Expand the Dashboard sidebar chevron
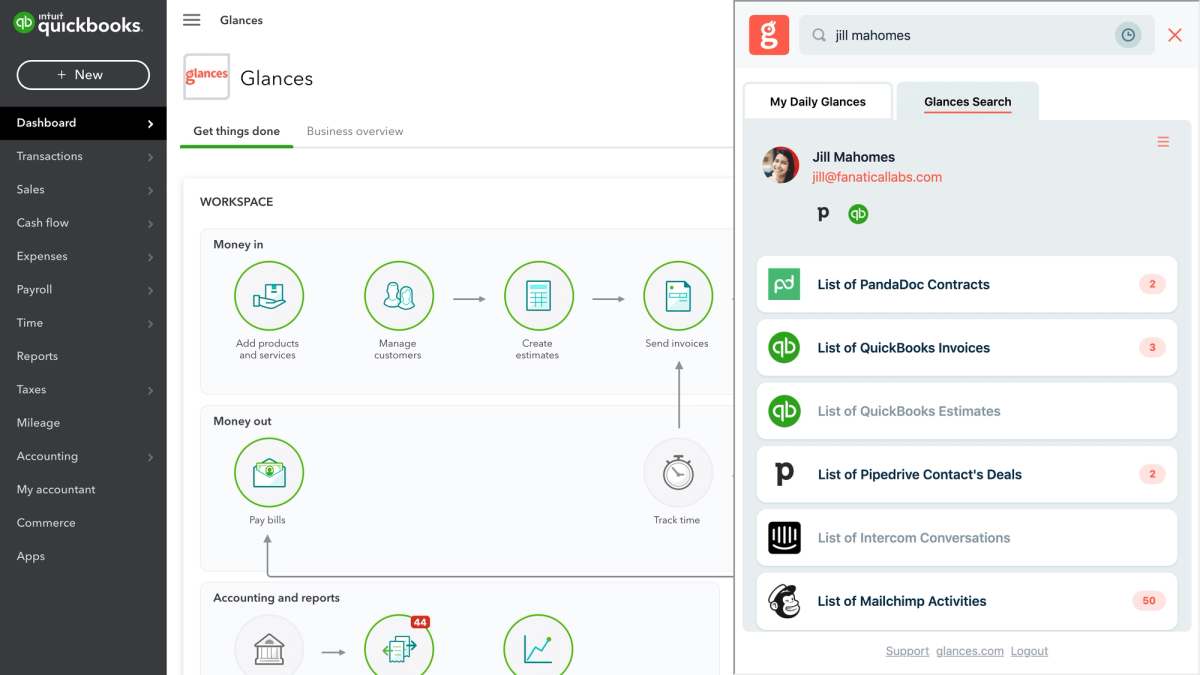The image size is (1200, 675). [151, 124]
